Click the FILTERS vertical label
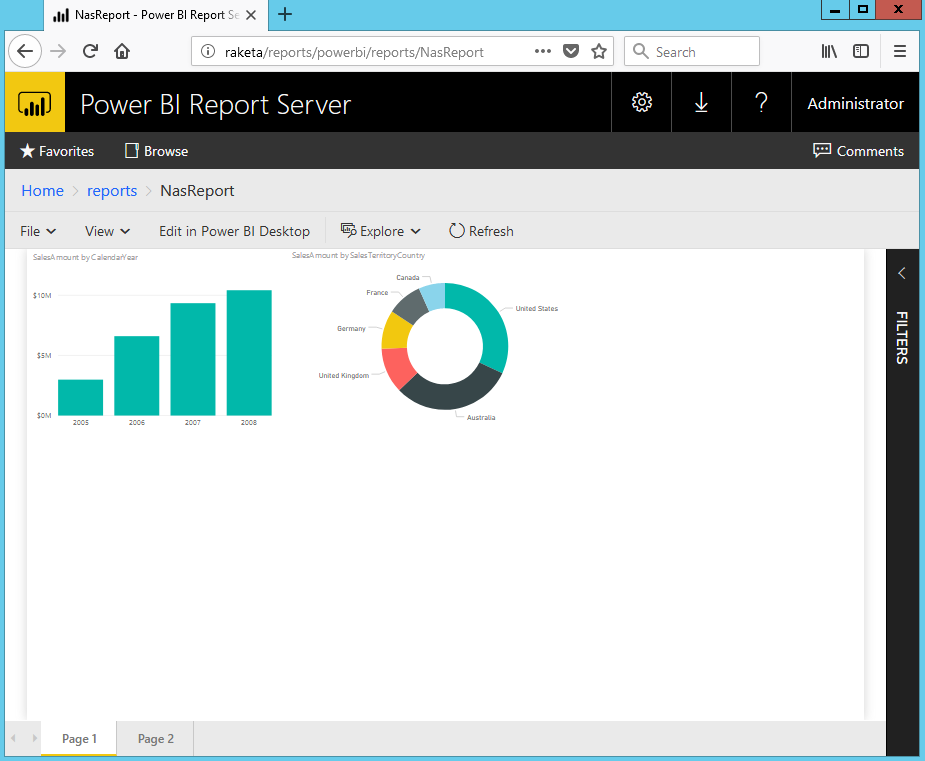 coord(901,337)
